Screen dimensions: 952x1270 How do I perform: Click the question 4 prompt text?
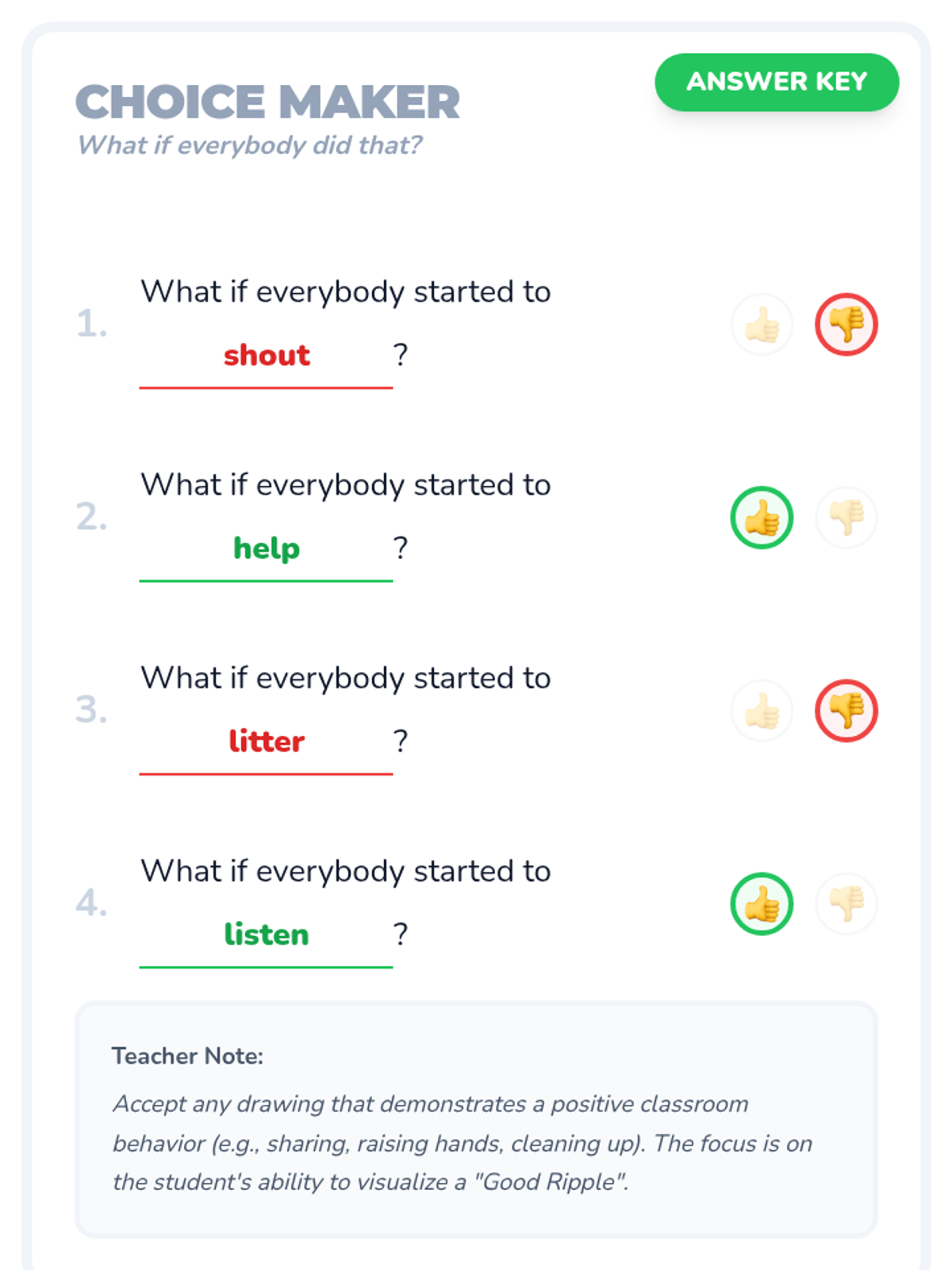(x=346, y=872)
